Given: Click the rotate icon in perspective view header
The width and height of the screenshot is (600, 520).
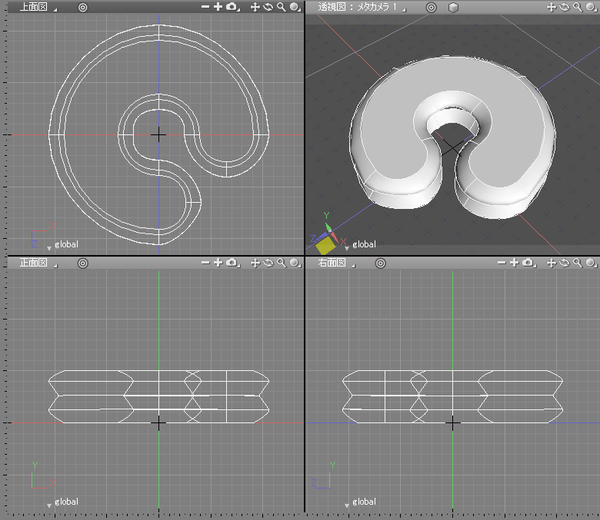Looking at the screenshot, I should pyautogui.click(x=565, y=7).
